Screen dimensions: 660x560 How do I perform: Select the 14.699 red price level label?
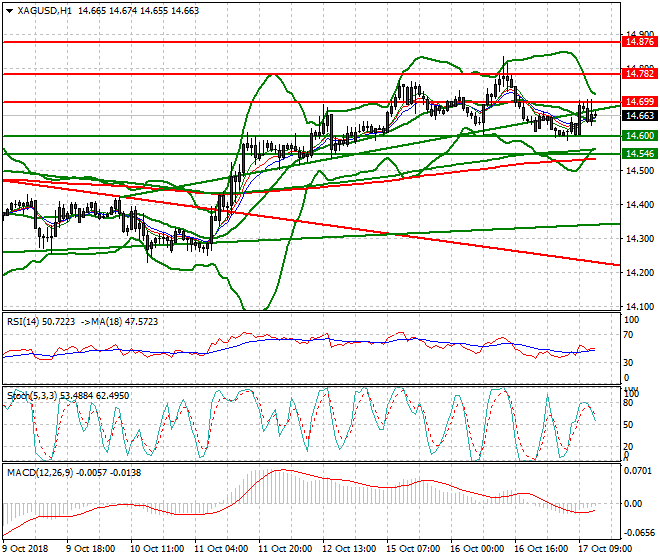[x=639, y=101]
